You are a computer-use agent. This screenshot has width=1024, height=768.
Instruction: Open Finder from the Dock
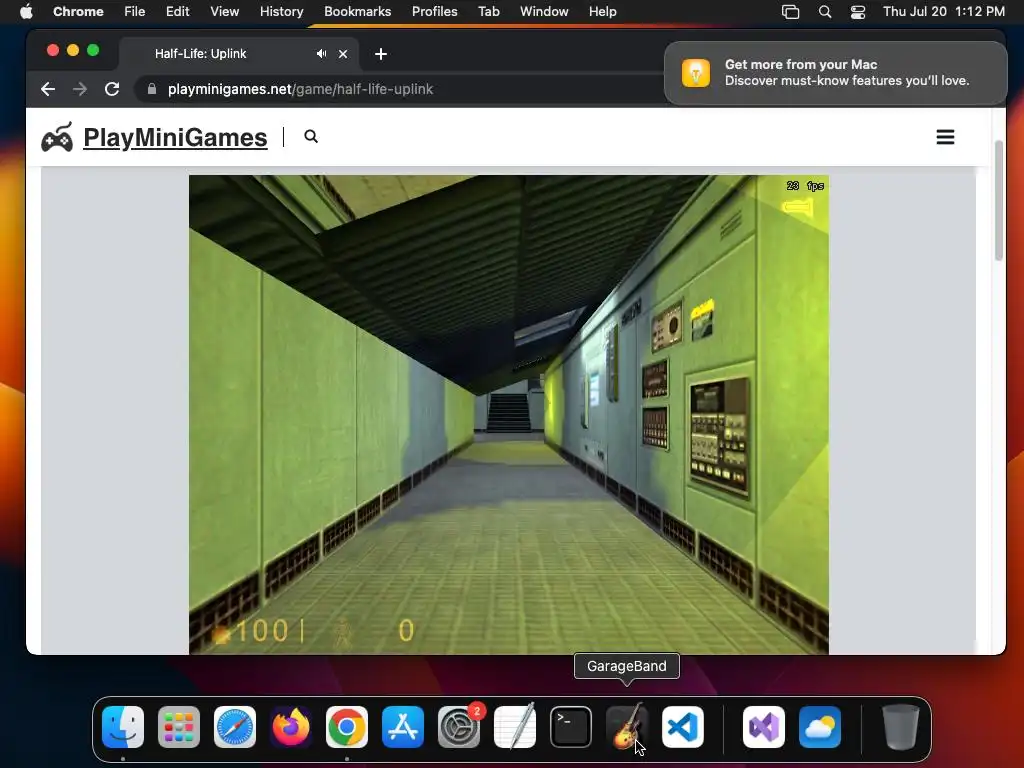tap(123, 727)
